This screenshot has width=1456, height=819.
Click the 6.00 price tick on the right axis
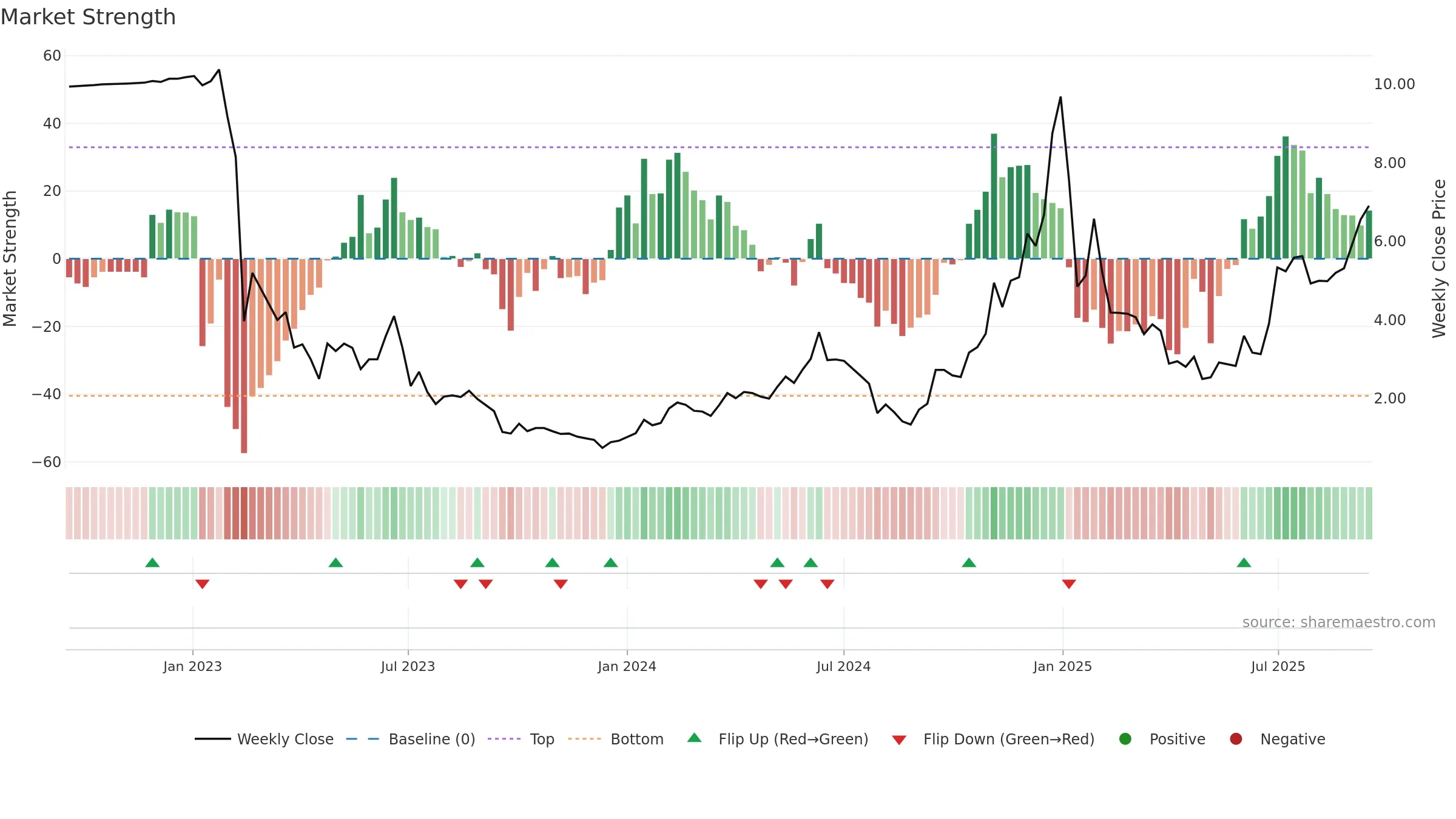[x=1390, y=241]
